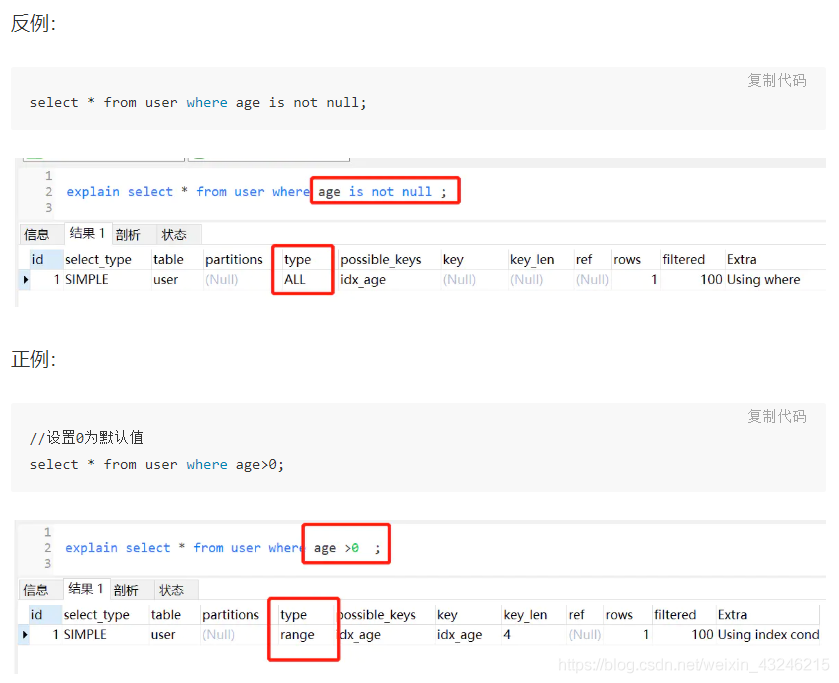Click 'SIMPLE' cell in upper grid
This screenshot has height=683, width=839.
87,279
